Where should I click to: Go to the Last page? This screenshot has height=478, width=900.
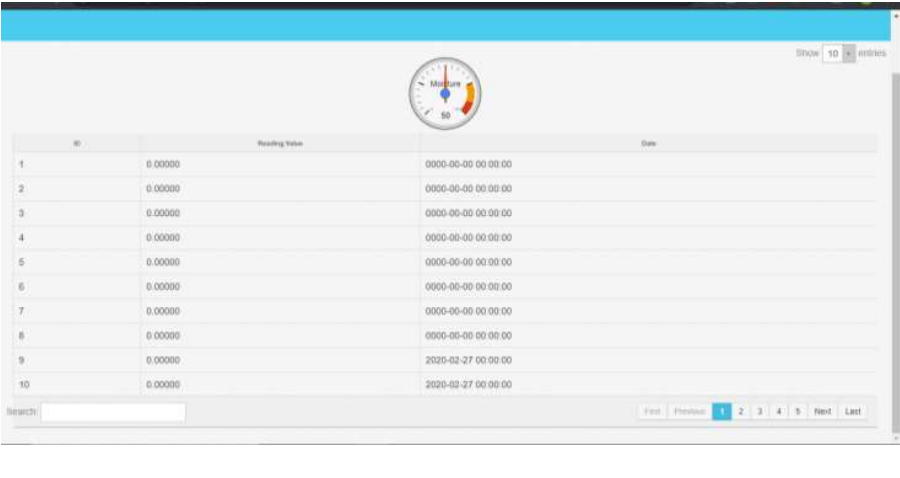(853, 411)
